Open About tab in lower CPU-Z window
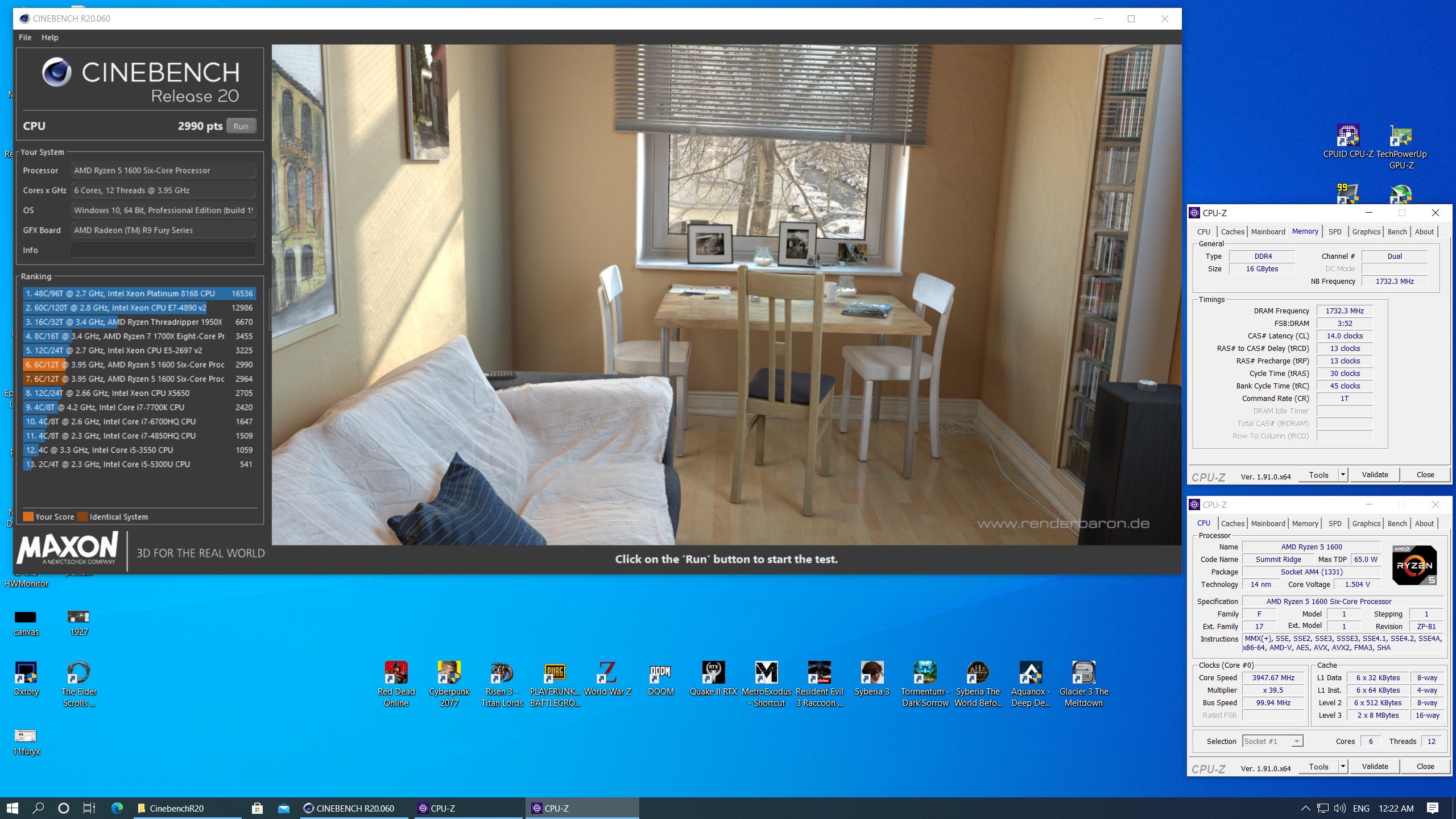This screenshot has width=1456, height=819. pos(1424,523)
